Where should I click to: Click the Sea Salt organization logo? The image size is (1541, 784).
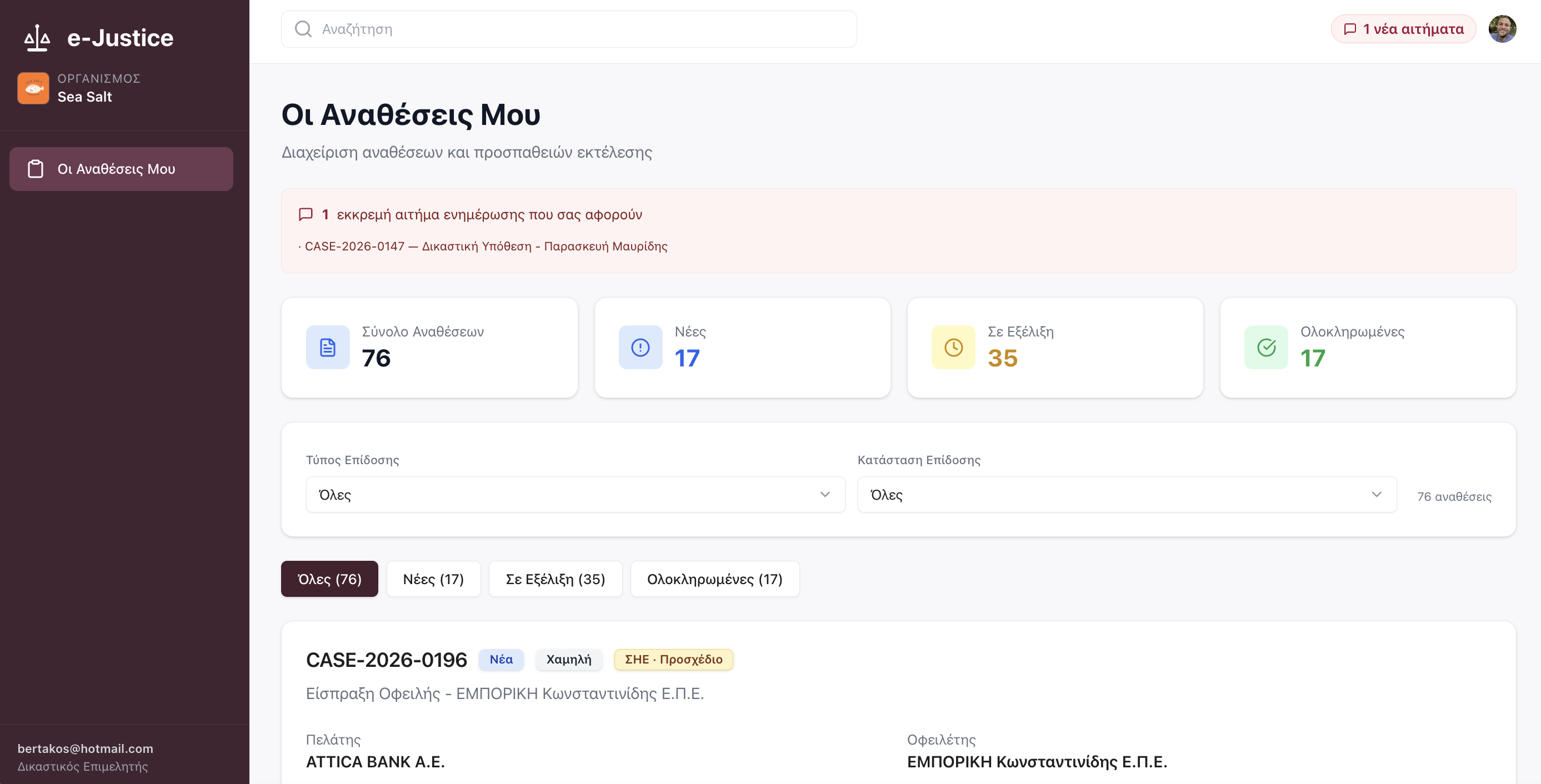coord(33,88)
